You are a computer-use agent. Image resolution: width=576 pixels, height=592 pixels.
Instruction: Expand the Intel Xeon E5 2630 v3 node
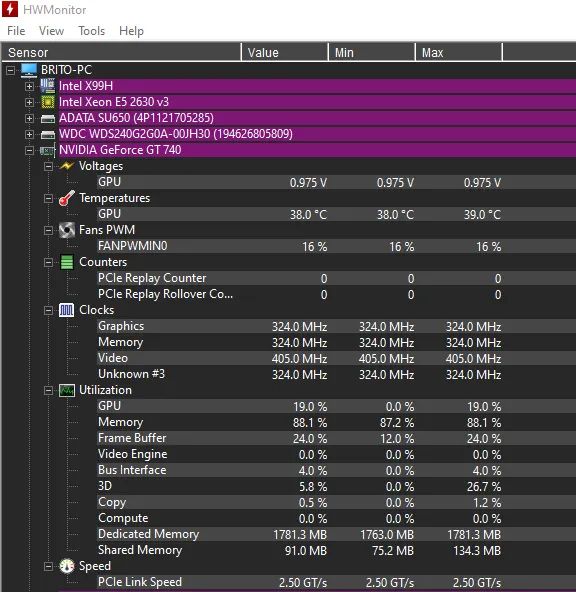point(29,102)
